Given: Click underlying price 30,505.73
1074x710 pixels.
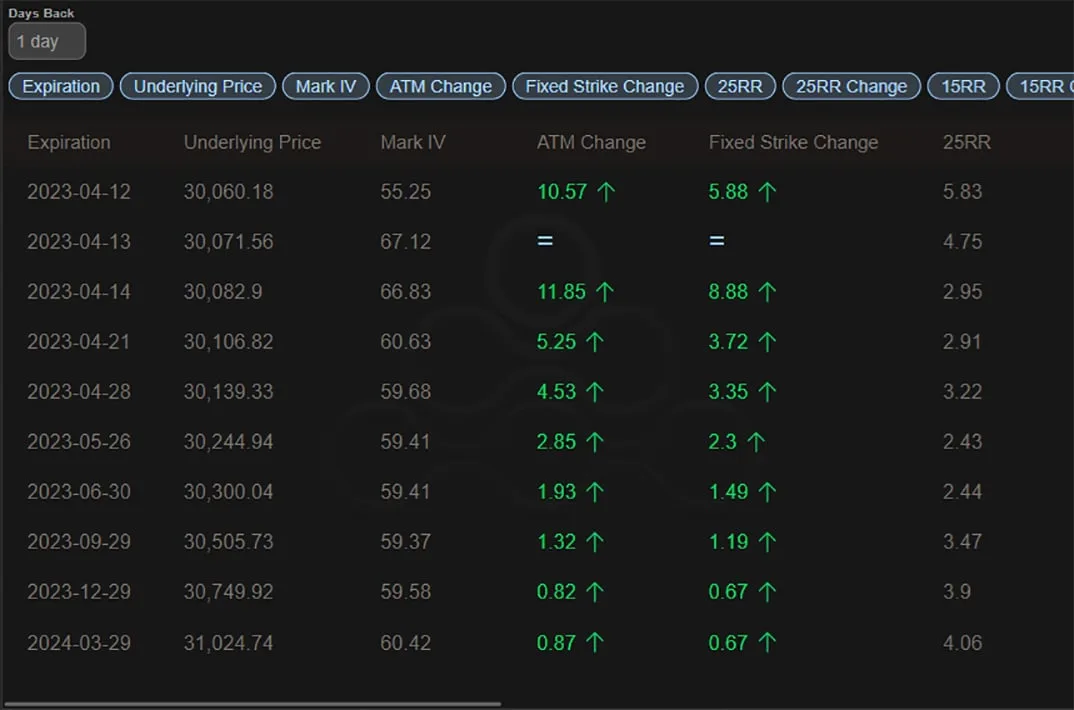Looking at the screenshot, I should (228, 542).
